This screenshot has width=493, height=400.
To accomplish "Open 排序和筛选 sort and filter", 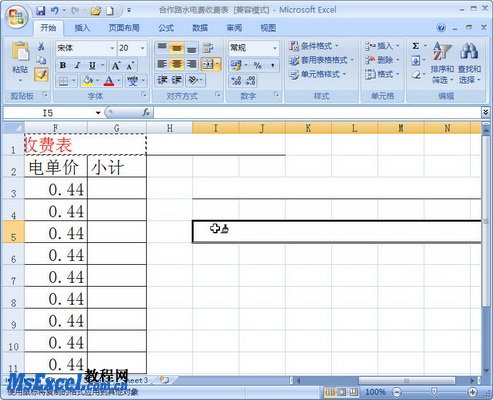I will click(442, 63).
